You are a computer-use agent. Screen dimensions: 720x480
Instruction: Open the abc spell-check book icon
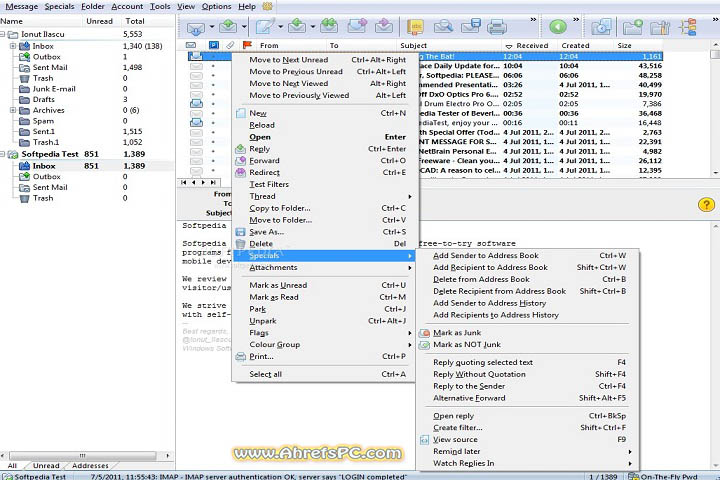(416, 27)
